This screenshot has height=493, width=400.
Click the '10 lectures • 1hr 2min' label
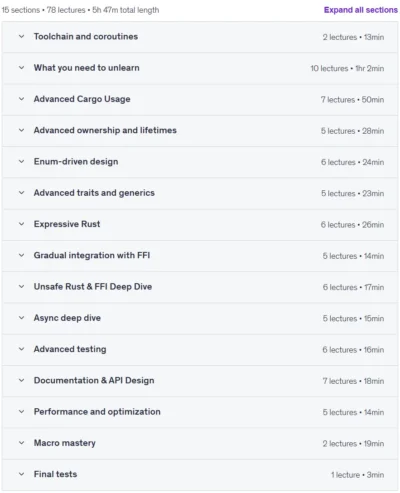point(347,68)
